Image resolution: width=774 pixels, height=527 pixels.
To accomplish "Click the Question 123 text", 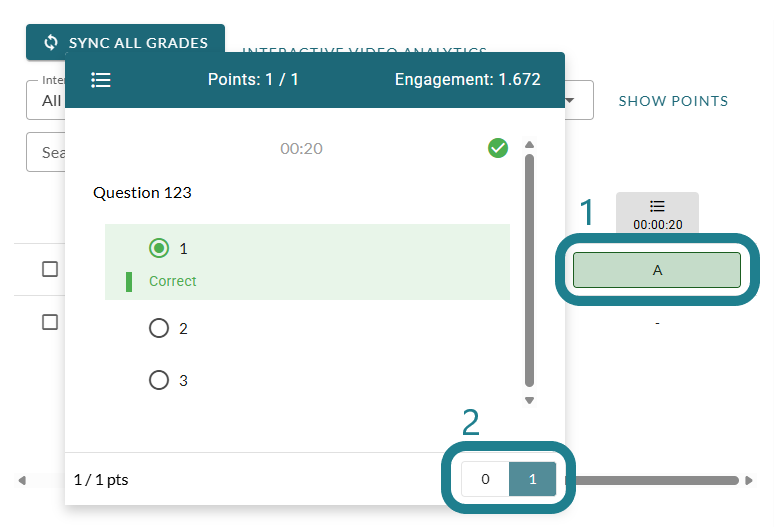I will (142, 192).
